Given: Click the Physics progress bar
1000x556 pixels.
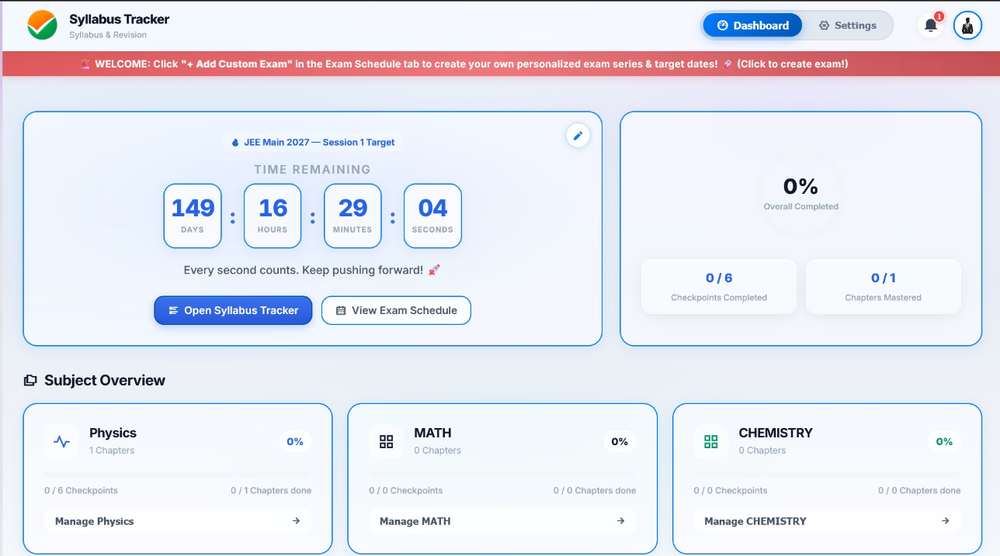Looking at the screenshot, I should (178, 474).
